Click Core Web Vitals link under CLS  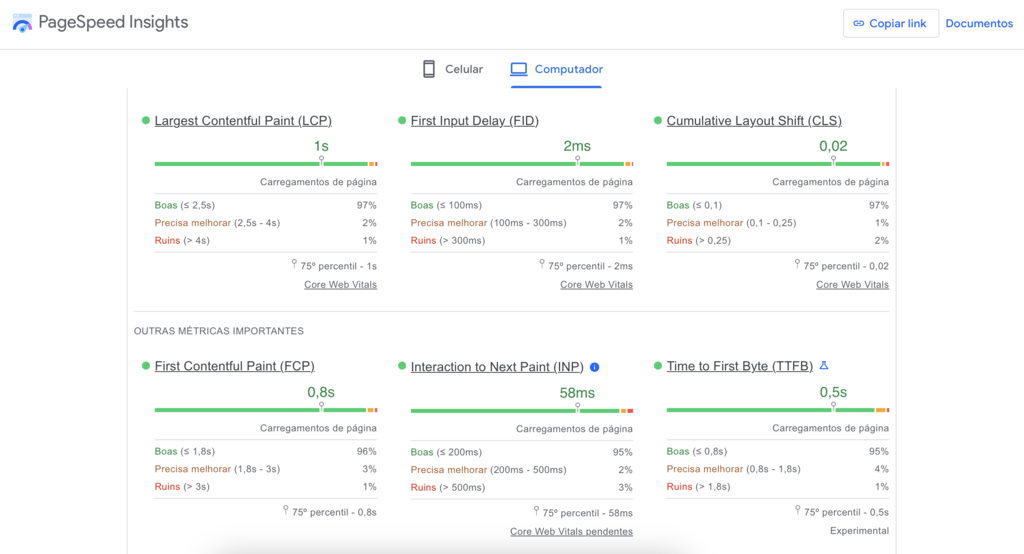pyautogui.click(x=852, y=285)
